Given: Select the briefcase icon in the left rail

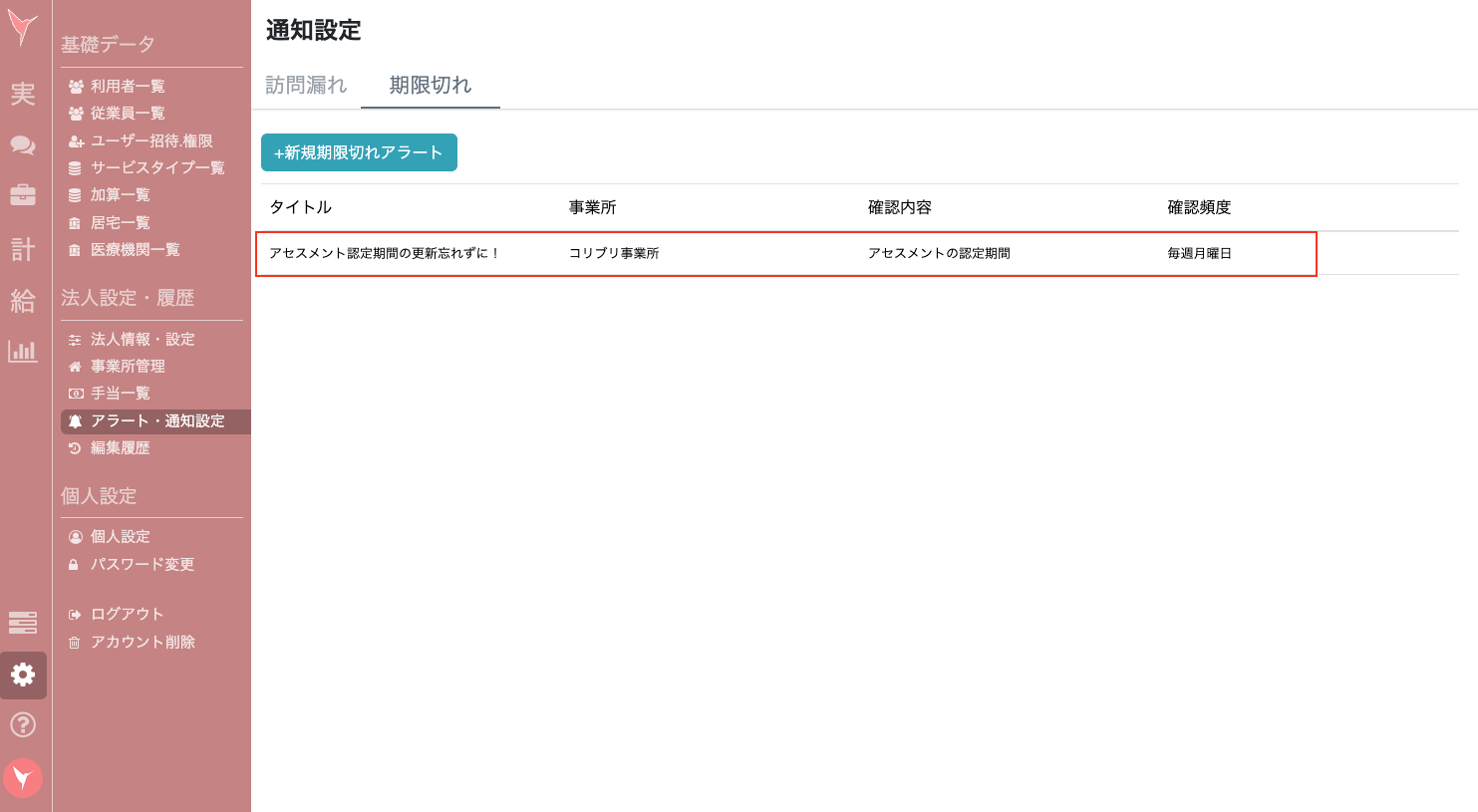Looking at the screenshot, I should (x=22, y=195).
